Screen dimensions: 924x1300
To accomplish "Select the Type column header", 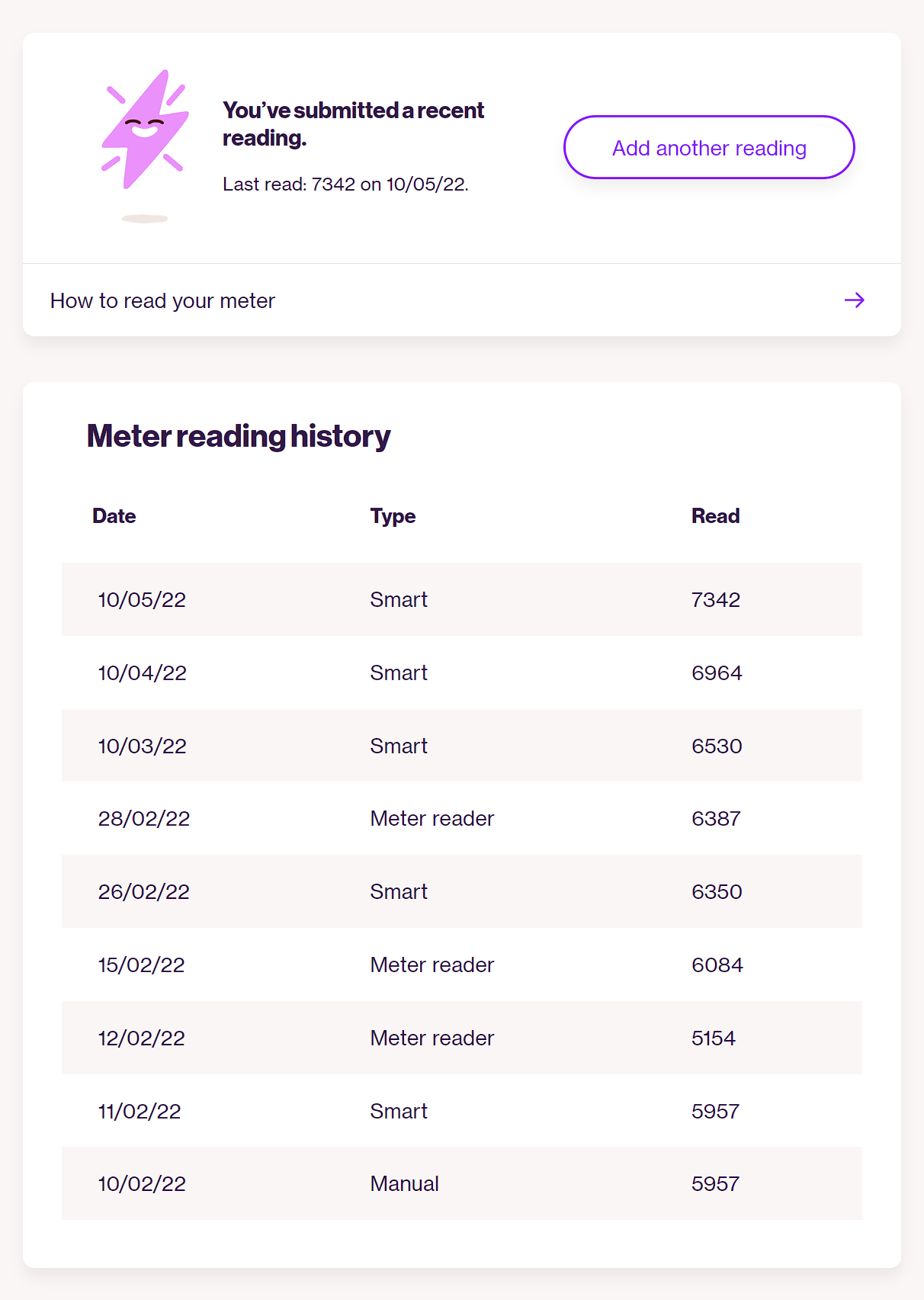I will click(x=393, y=516).
